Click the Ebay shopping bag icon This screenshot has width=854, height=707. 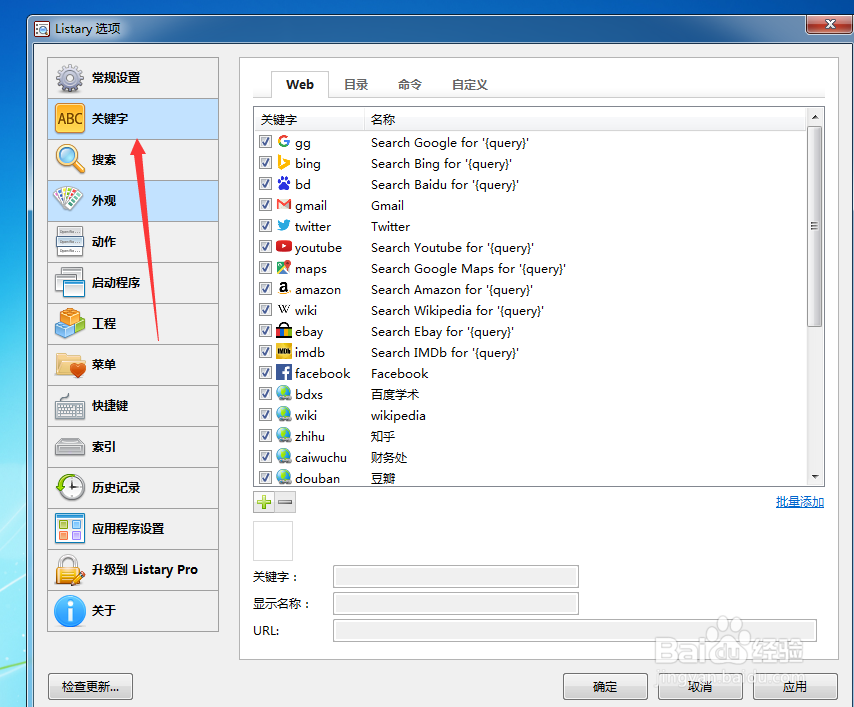point(284,330)
